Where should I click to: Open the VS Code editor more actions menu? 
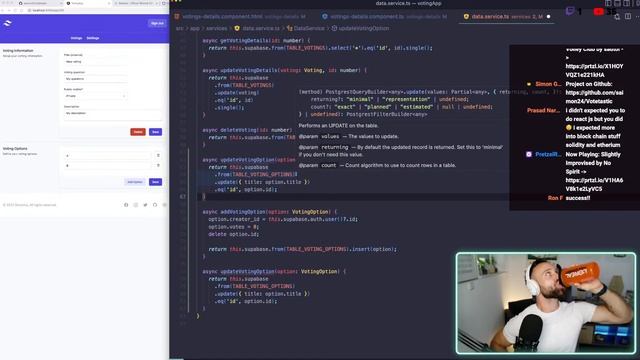pos(637,17)
